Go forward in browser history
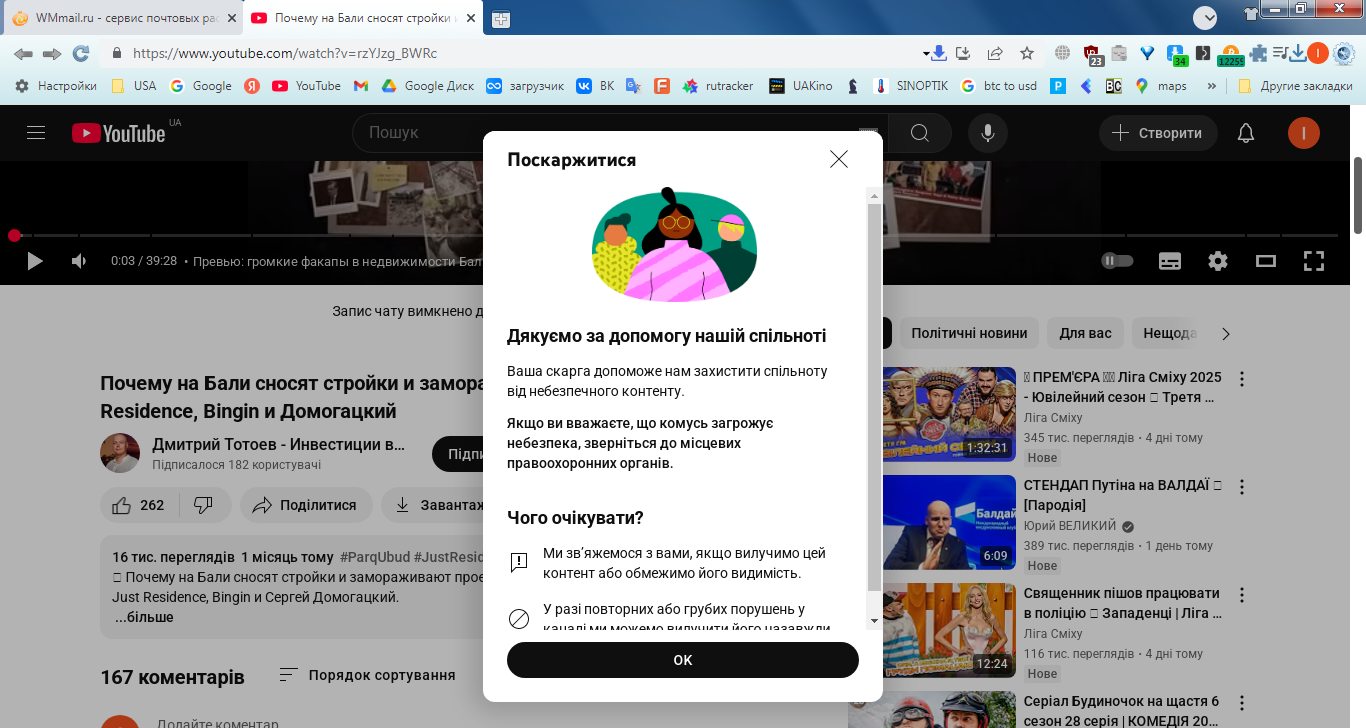This screenshot has height=728, width=1366. pyautogui.click(x=52, y=53)
